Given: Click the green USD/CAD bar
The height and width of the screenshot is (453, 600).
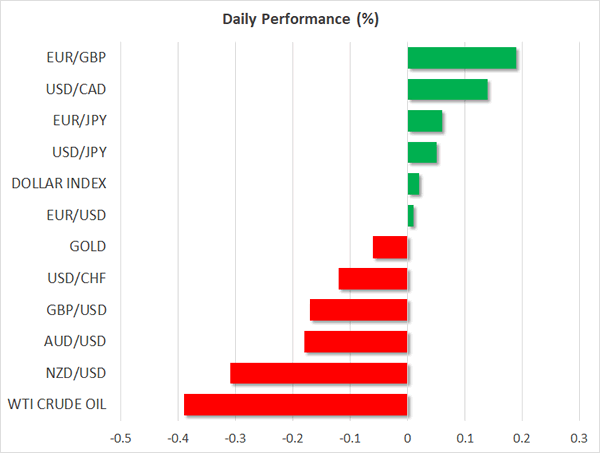Looking at the screenshot, I should (x=448, y=90).
